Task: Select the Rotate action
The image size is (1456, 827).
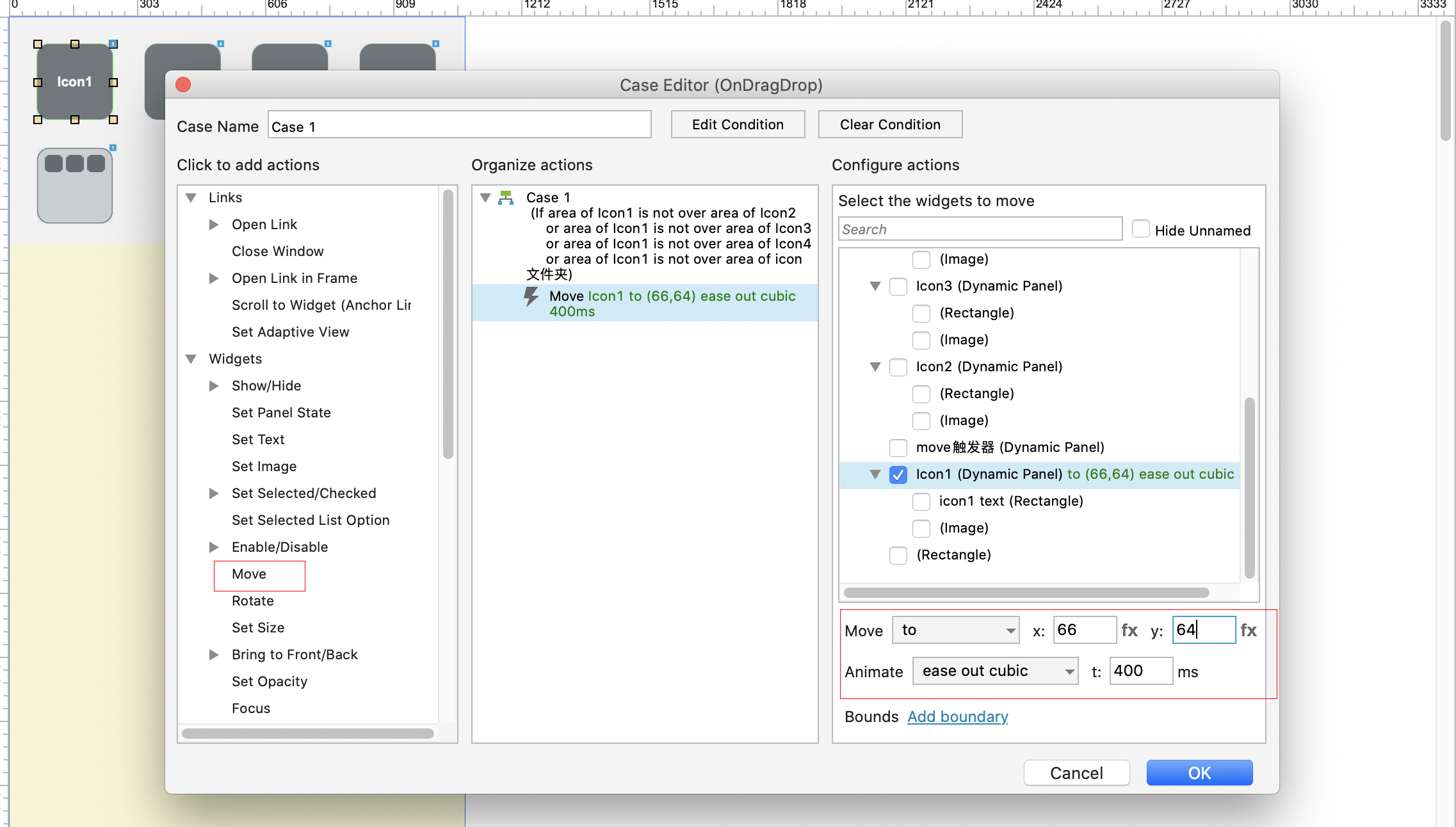Action: click(x=253, y=601)
